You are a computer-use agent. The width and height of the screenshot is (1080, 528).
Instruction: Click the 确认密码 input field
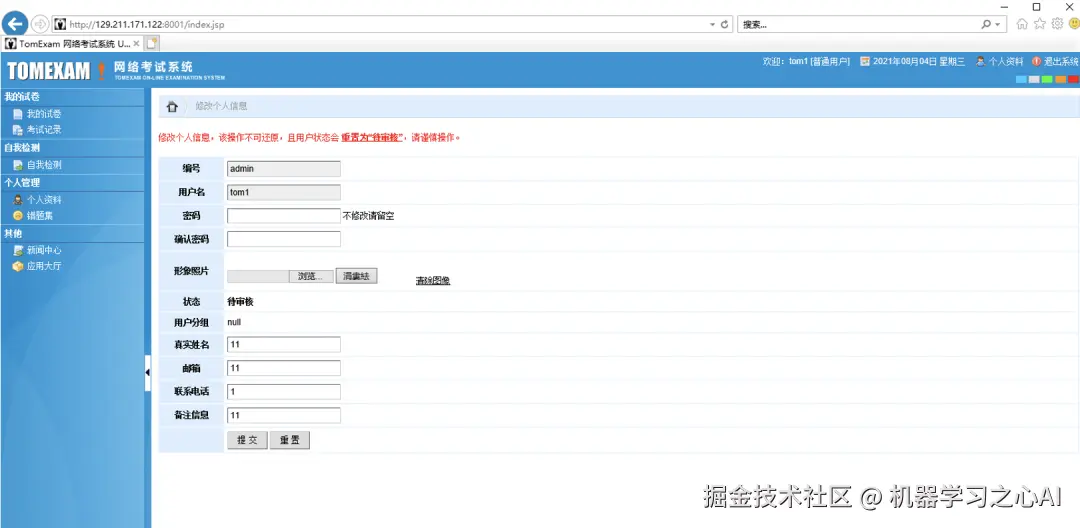click(284, 239)
